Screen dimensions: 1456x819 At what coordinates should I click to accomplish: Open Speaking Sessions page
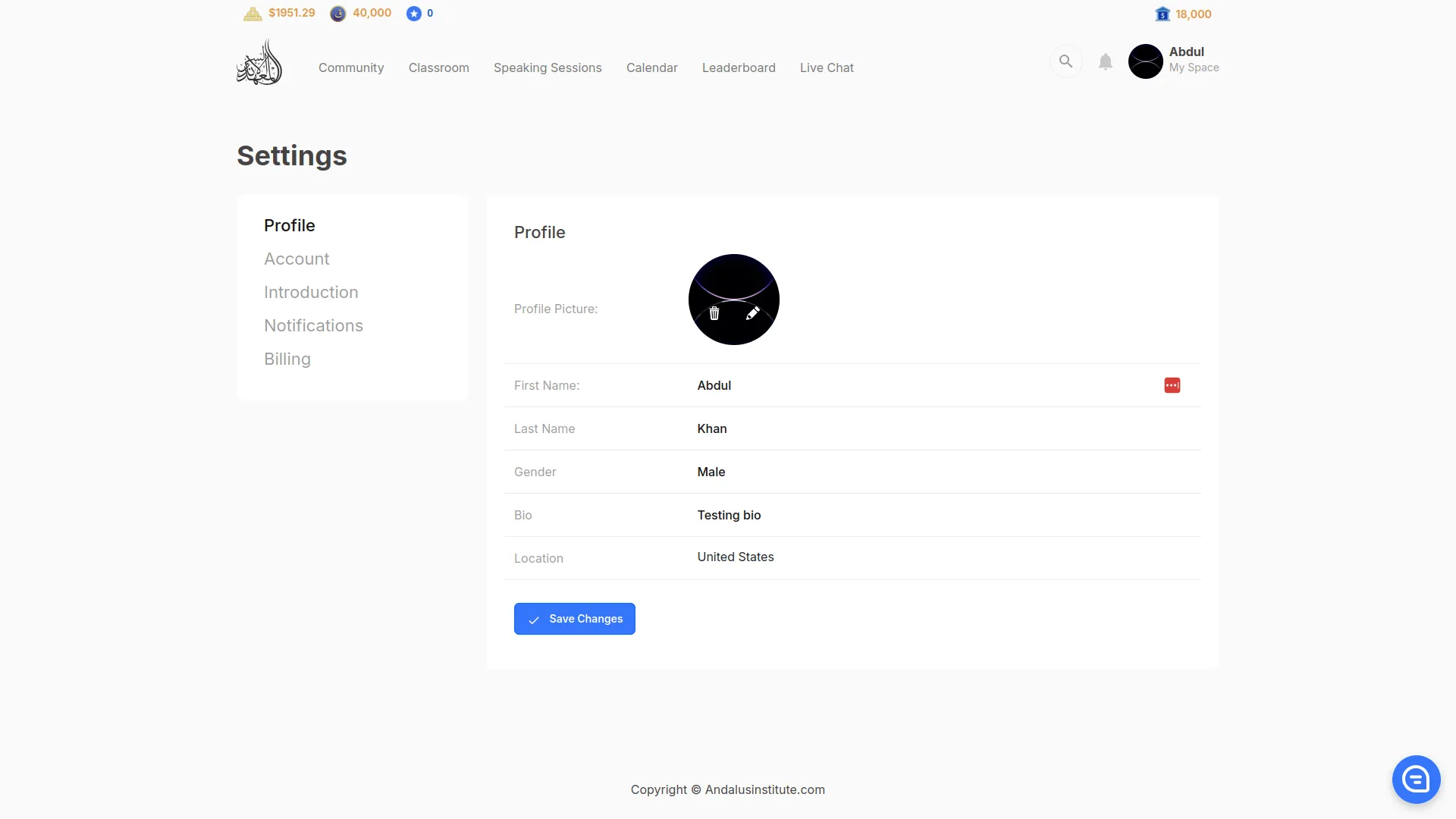(547, 67)
